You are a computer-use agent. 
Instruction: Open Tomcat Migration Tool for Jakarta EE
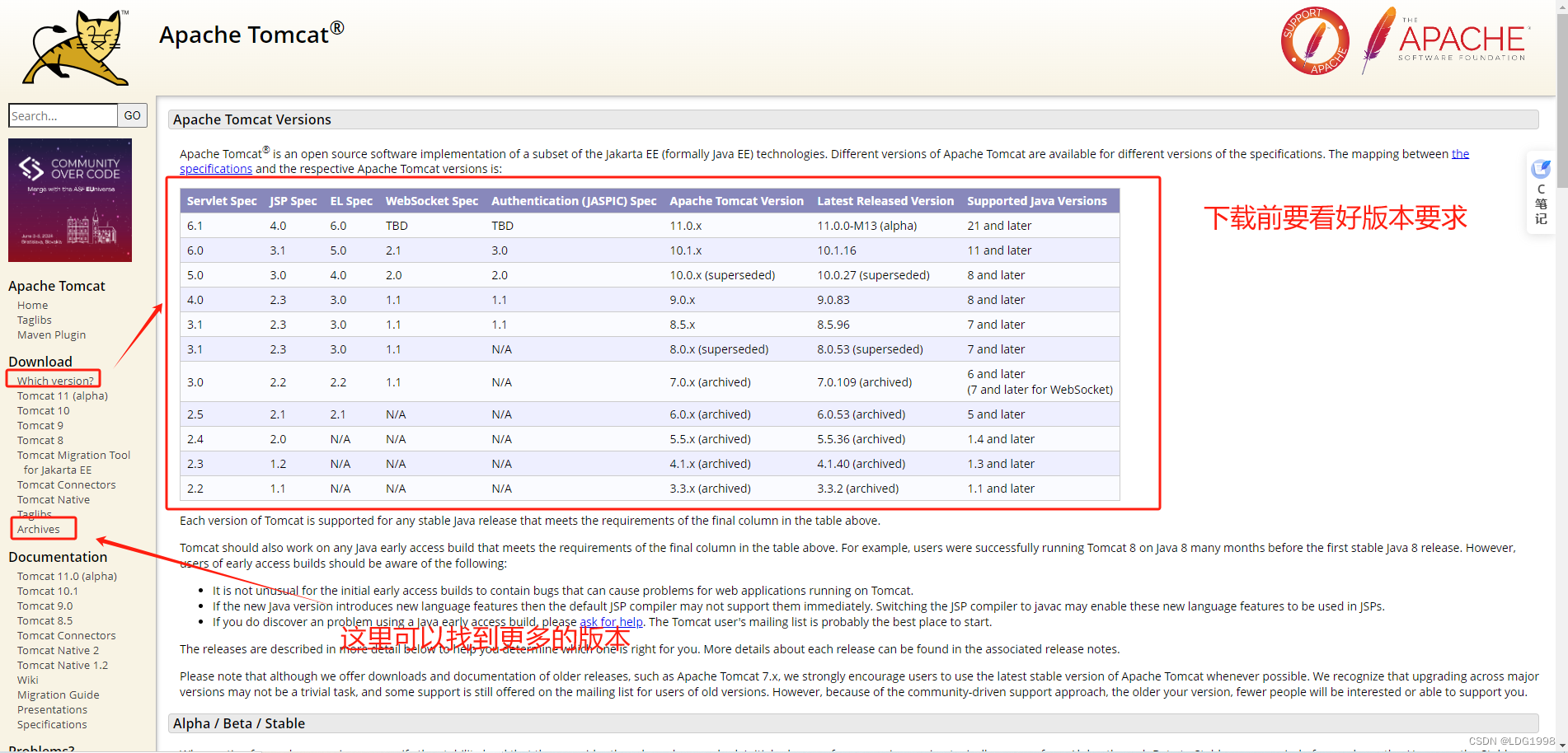pyautogui.click(x=73, y=455)
